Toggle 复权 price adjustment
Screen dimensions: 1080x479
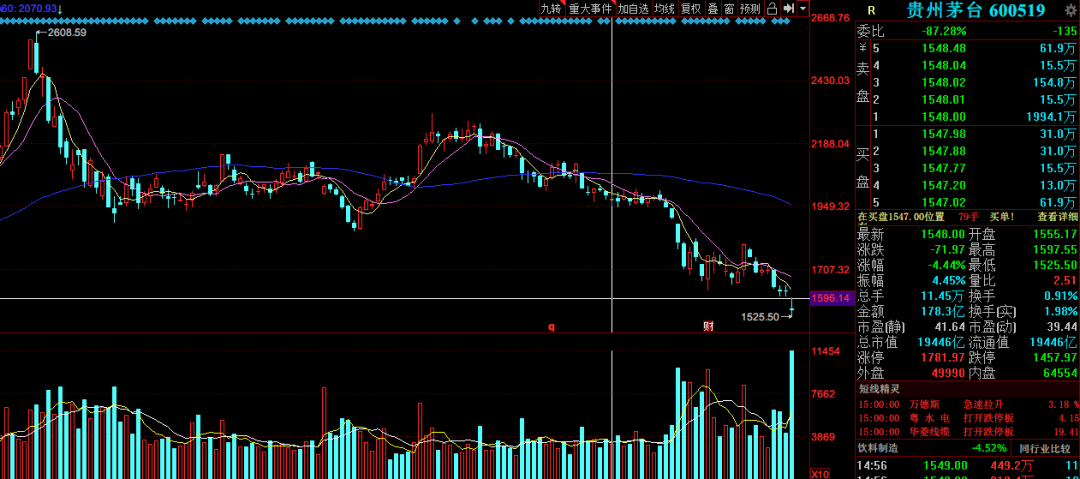pyautogui.click(x=691, y=8)
